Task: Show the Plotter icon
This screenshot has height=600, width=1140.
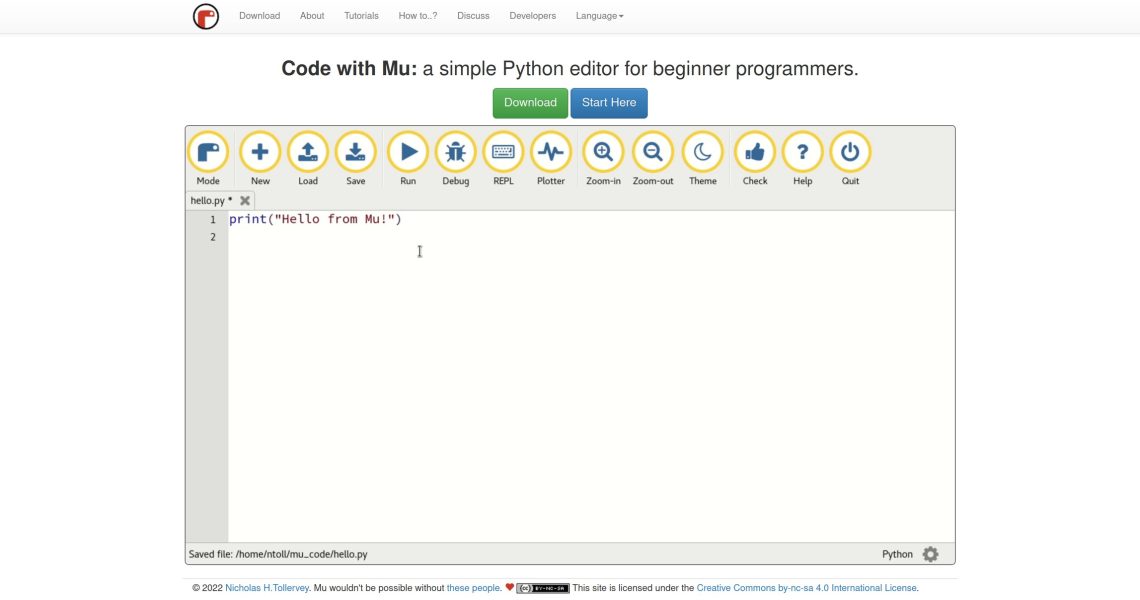Action: point(551,153)
